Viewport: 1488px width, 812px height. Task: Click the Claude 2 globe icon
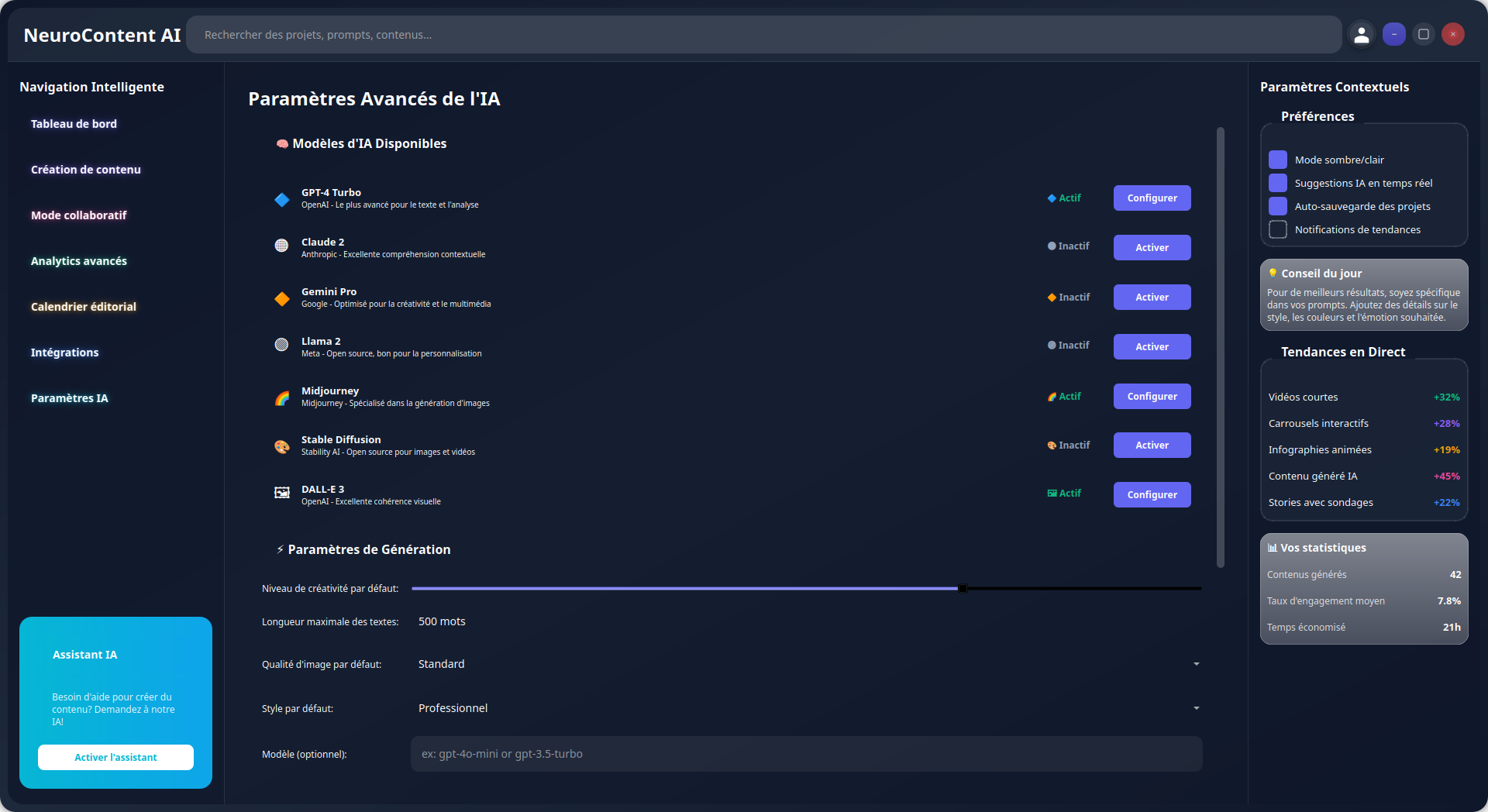click(x=282, y=246)
